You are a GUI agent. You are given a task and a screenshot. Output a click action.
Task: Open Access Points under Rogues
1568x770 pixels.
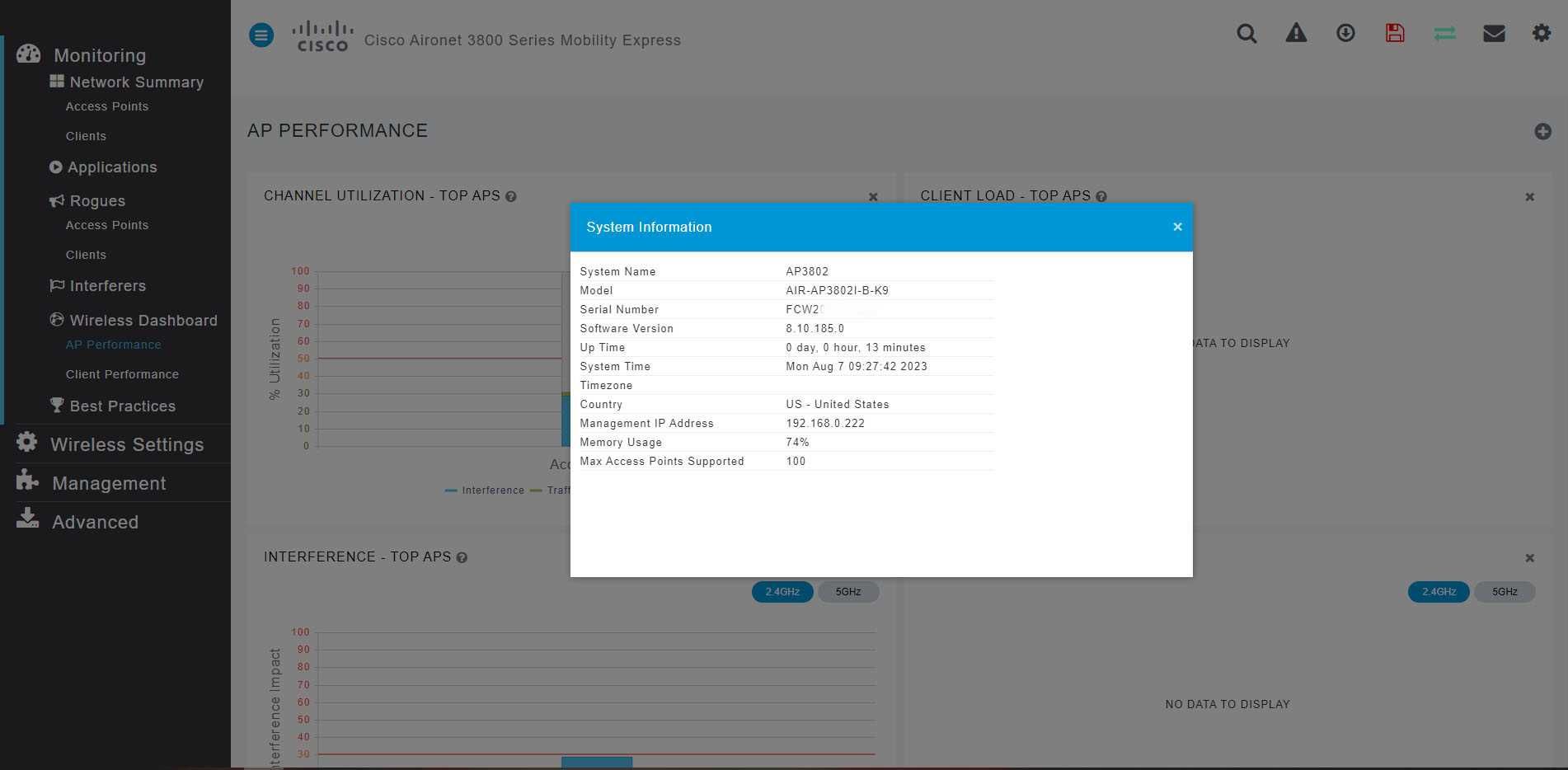coord(107,225)
